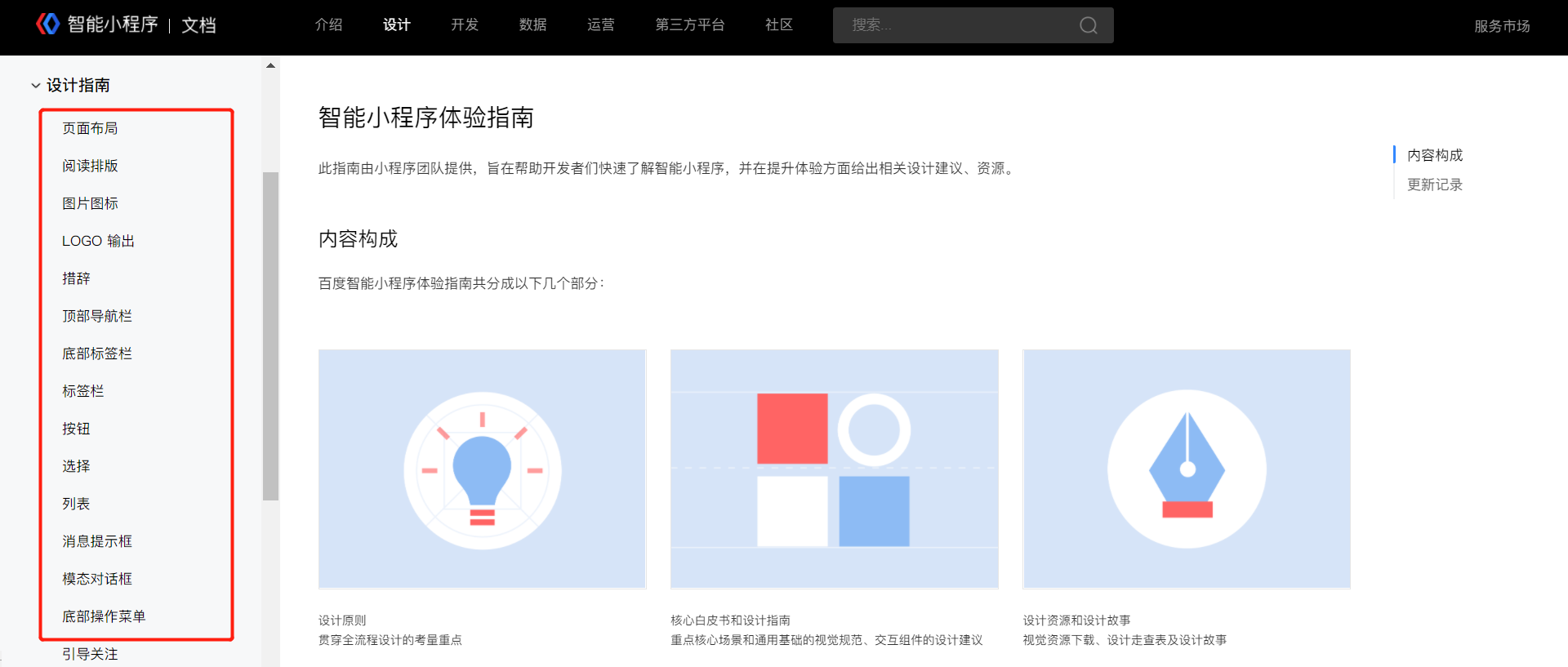Open LOGO 输出 in the sidebar

point(98,241)
